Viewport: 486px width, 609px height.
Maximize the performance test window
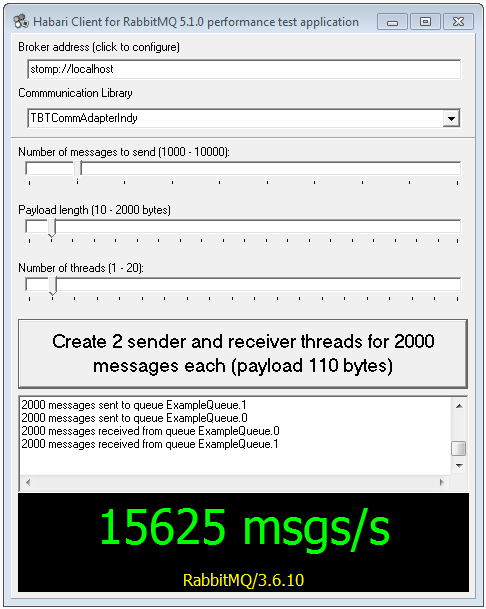pyautogui.click(x=425, y=22)
